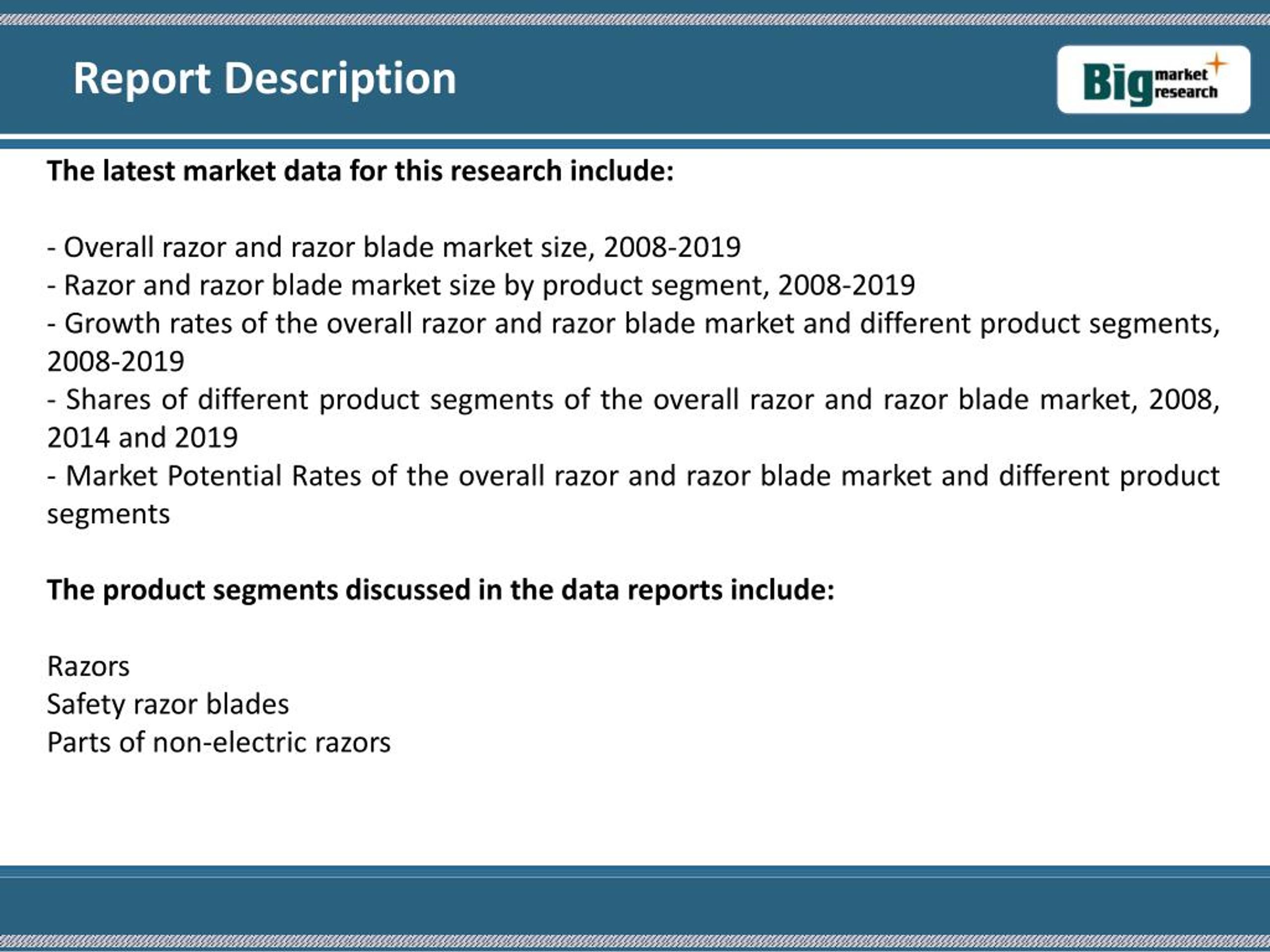Image resolution: width=1270 pixels, height=952 pixels.
Task: Select the 'Report Description' slide title
Action: (x=265, y=79)
